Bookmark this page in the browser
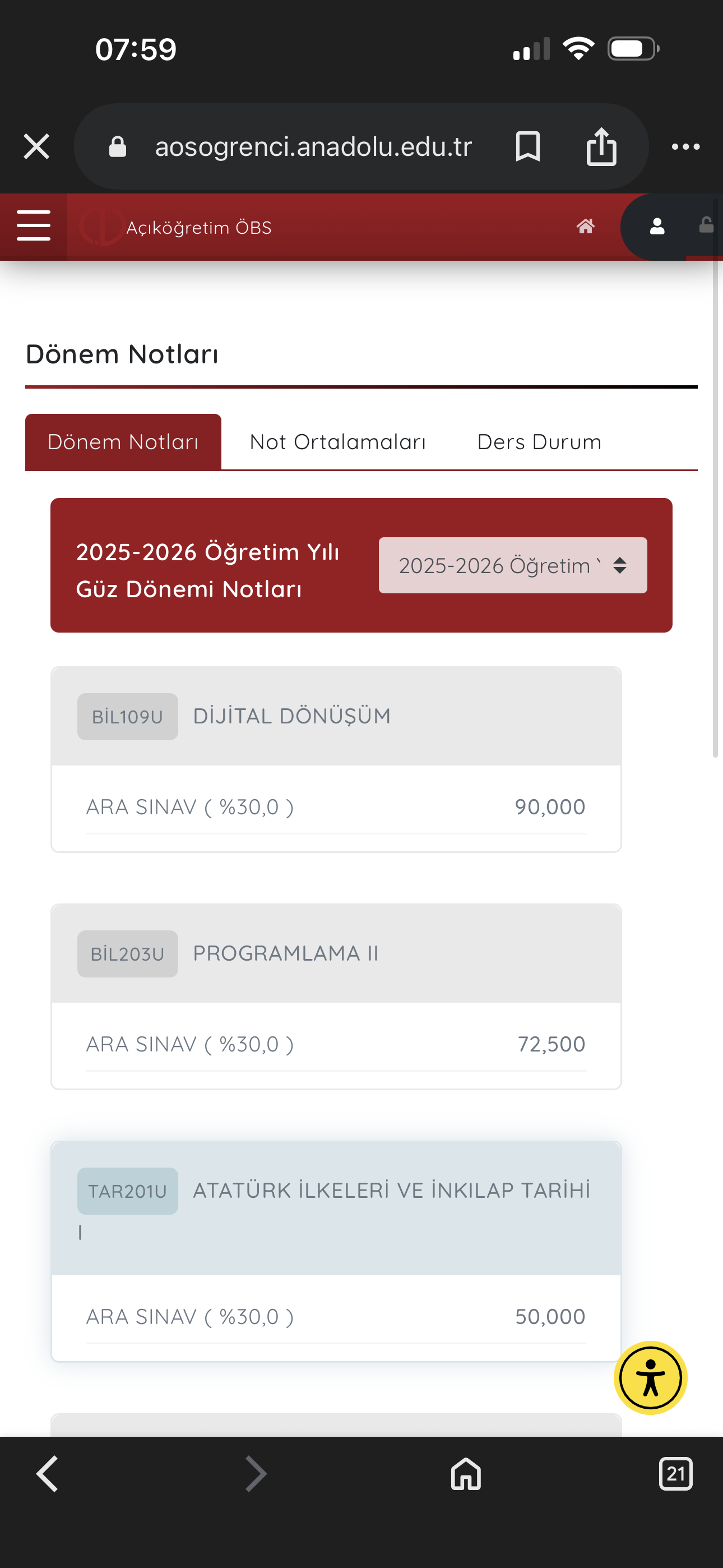 point(527,147)
